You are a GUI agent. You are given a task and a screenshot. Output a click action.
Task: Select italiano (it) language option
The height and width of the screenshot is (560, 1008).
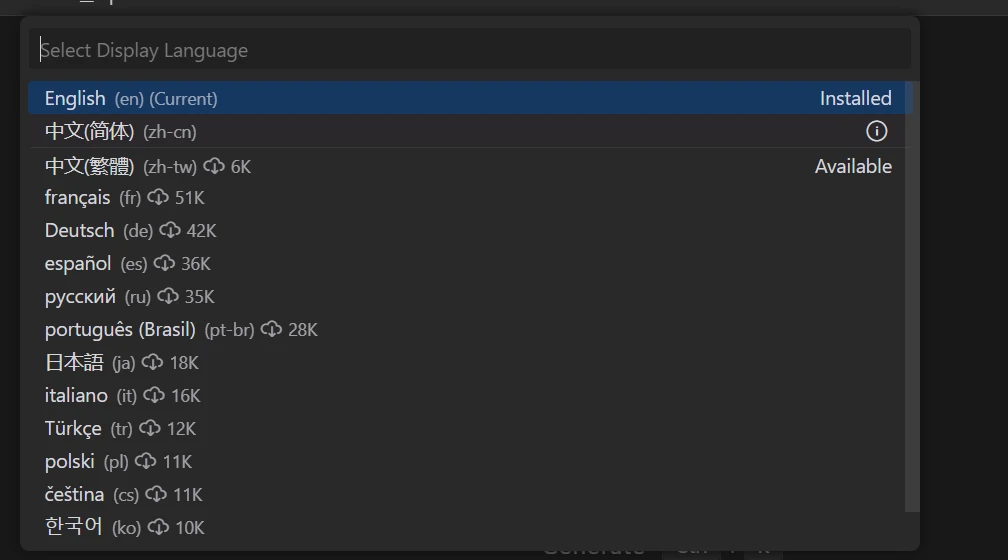pyautogui.click(x=470, y=395)
